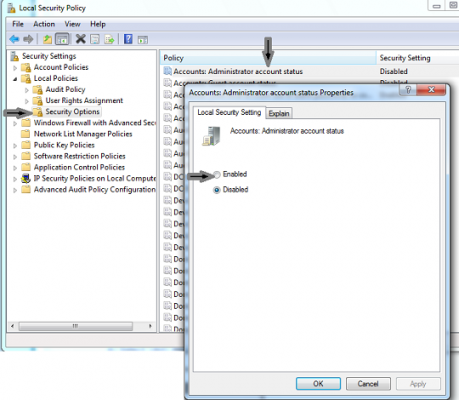This screenshot has height=400, width=459.
Task: Click the blue Help question mark icon
Action: 128,39
